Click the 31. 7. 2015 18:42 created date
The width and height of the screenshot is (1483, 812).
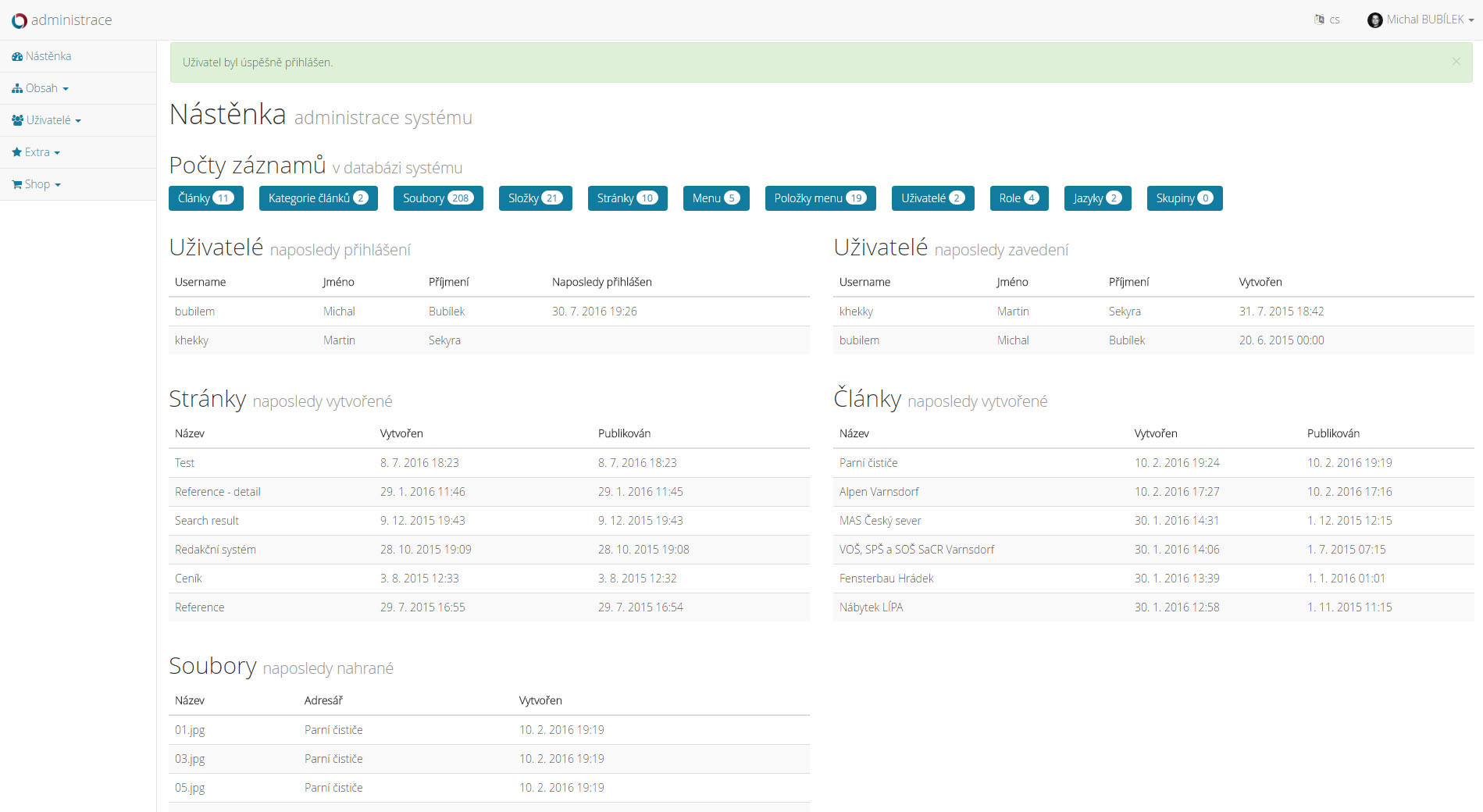pyautogui.click(x=1282, y=312)
